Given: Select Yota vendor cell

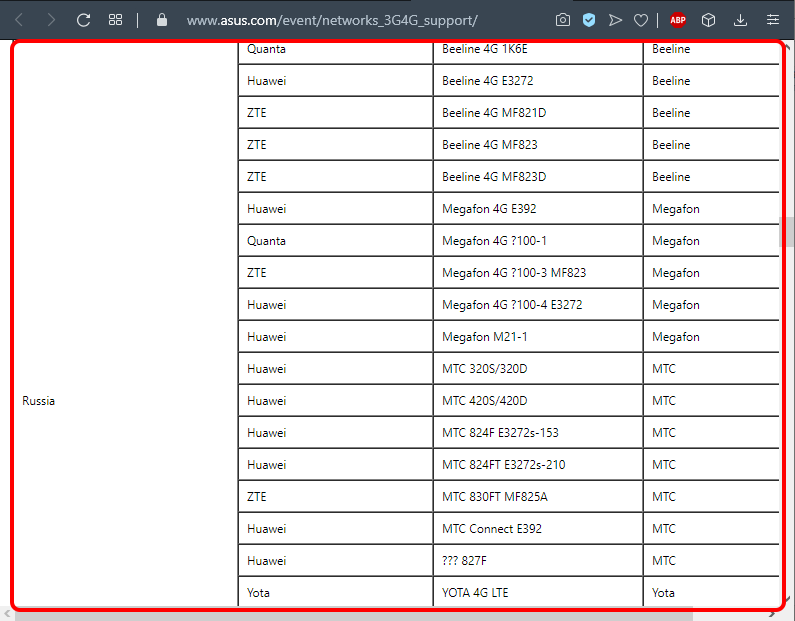Looking at the screenshot, I should pyautogui.click(x=335, y=592).
